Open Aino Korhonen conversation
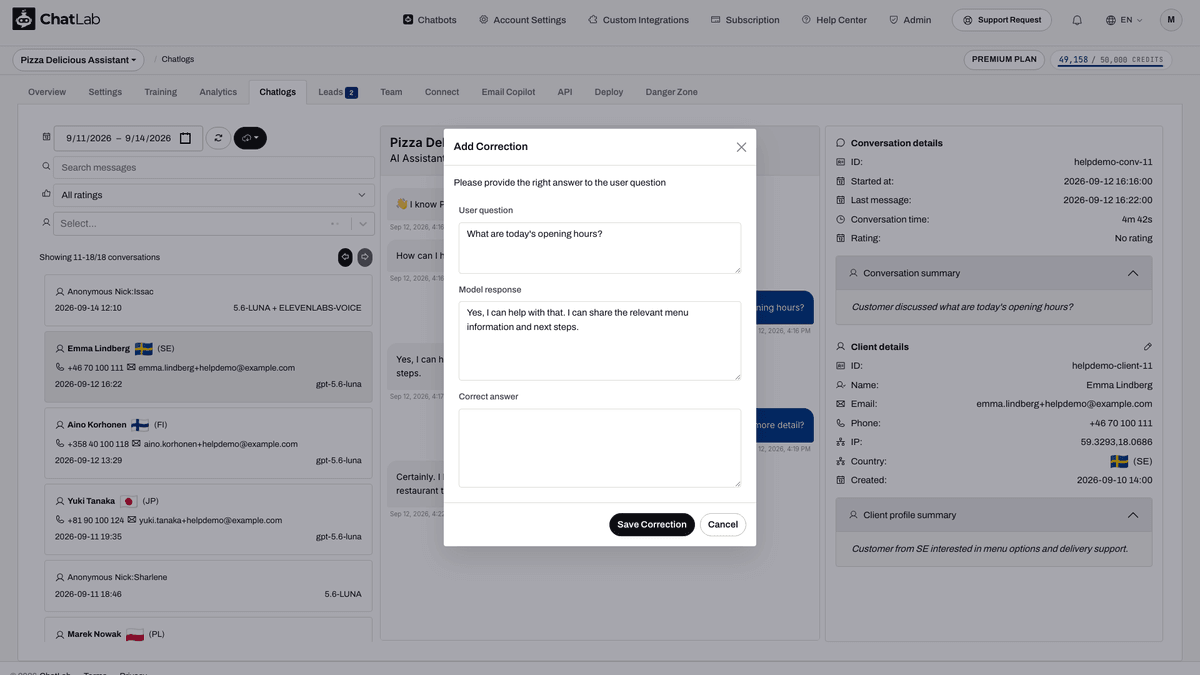 pyautogui.click(x=208, y=442)
